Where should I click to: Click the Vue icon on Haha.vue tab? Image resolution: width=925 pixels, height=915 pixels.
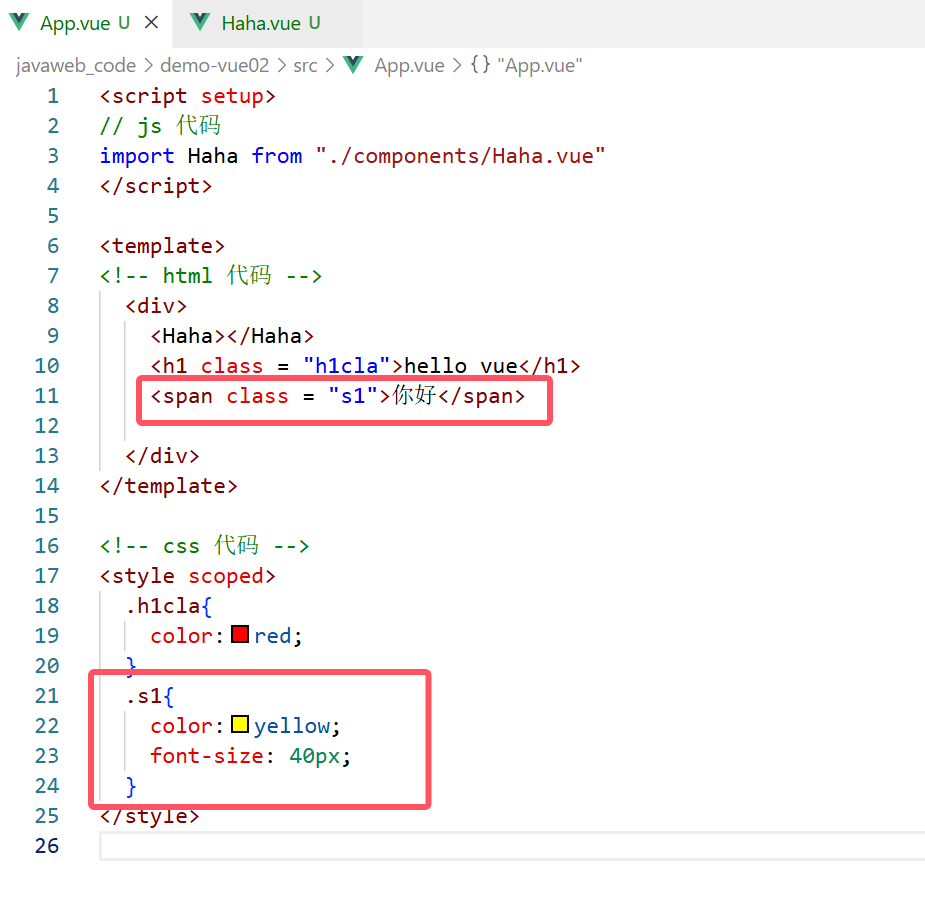pyautogui.click(x=200, y=22)
